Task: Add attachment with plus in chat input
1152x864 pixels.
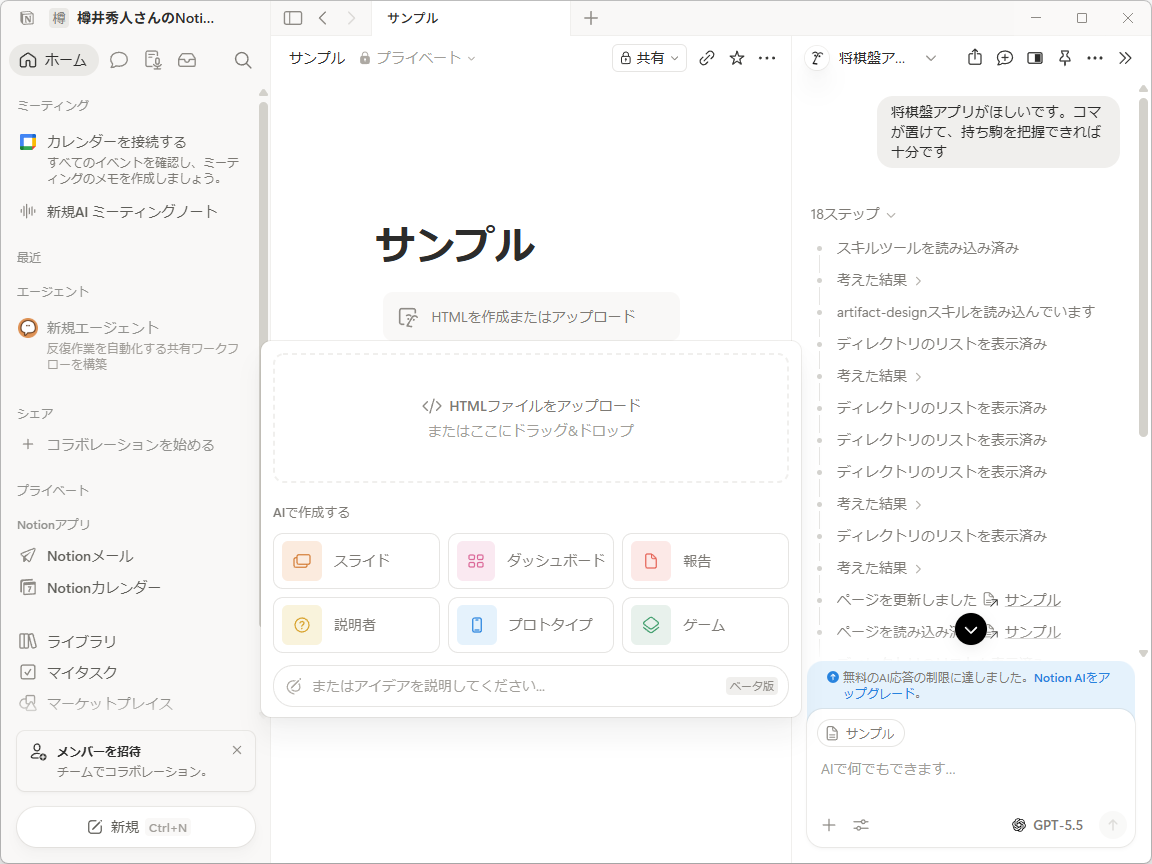Action: (x=829, y=825)
